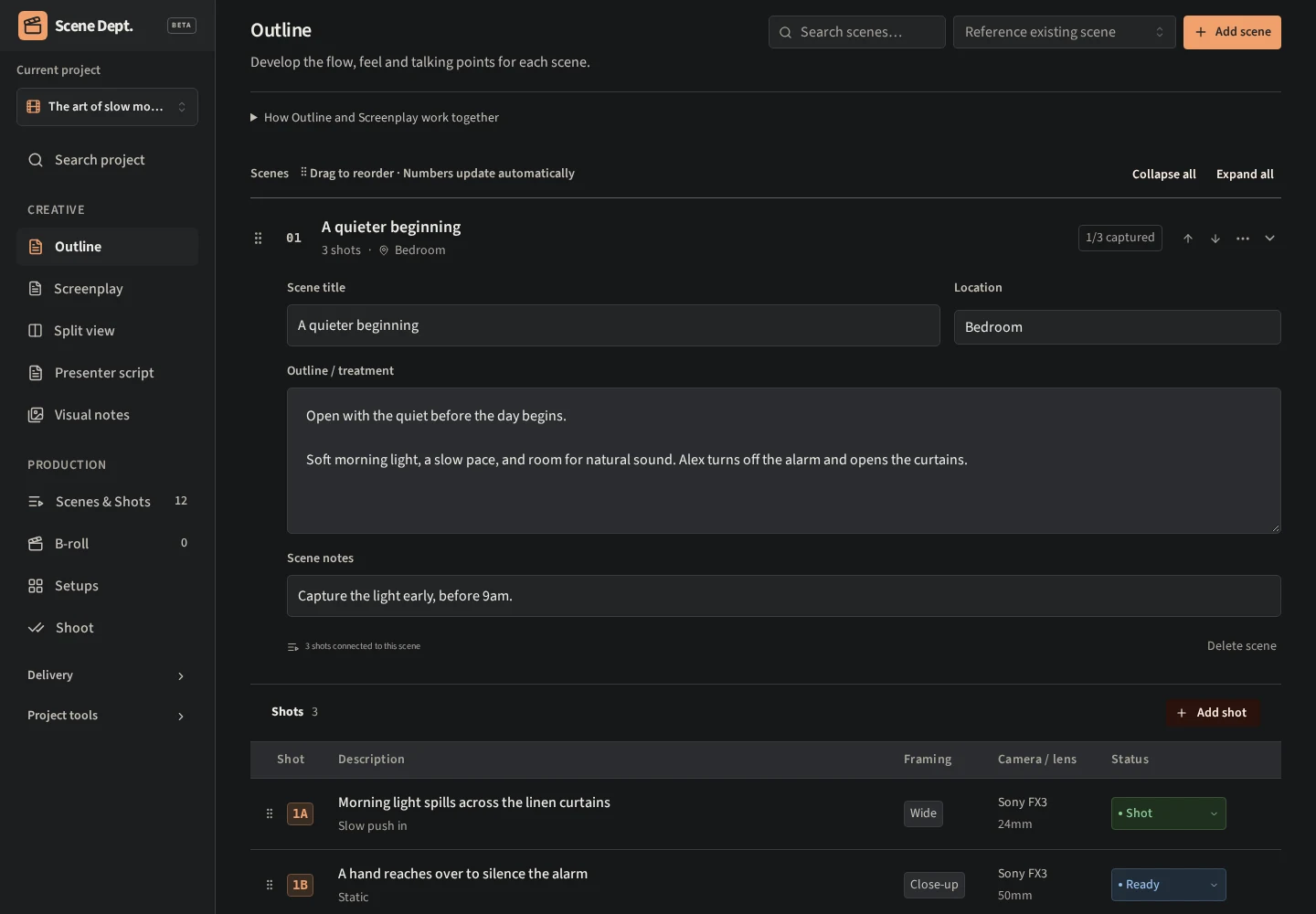Open Reference existing scene dropdown
Screen dimensions: 1316x914
click(x=1065, y=32)
